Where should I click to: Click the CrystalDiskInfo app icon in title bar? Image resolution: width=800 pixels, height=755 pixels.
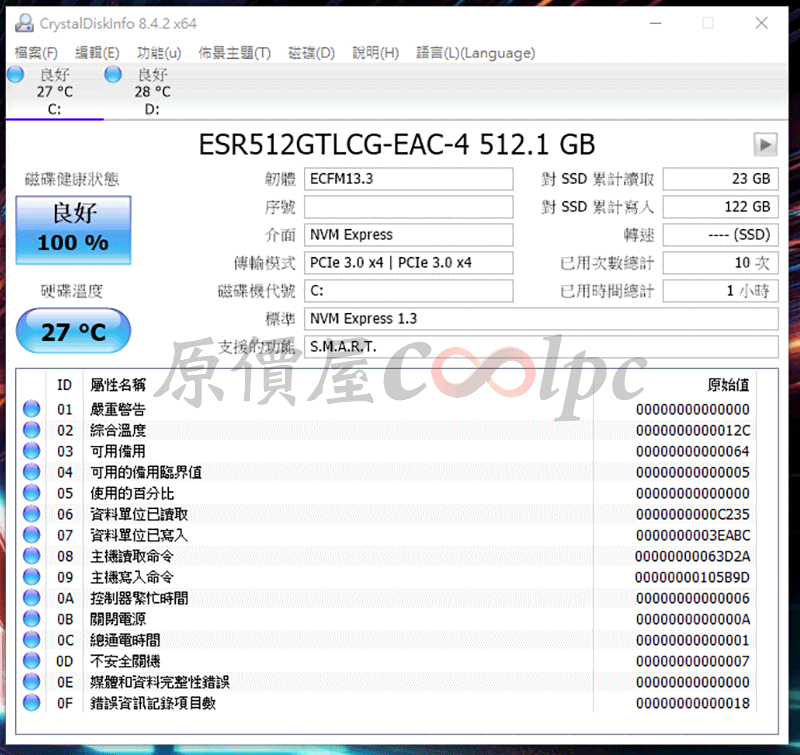click(x=24, y=23)
